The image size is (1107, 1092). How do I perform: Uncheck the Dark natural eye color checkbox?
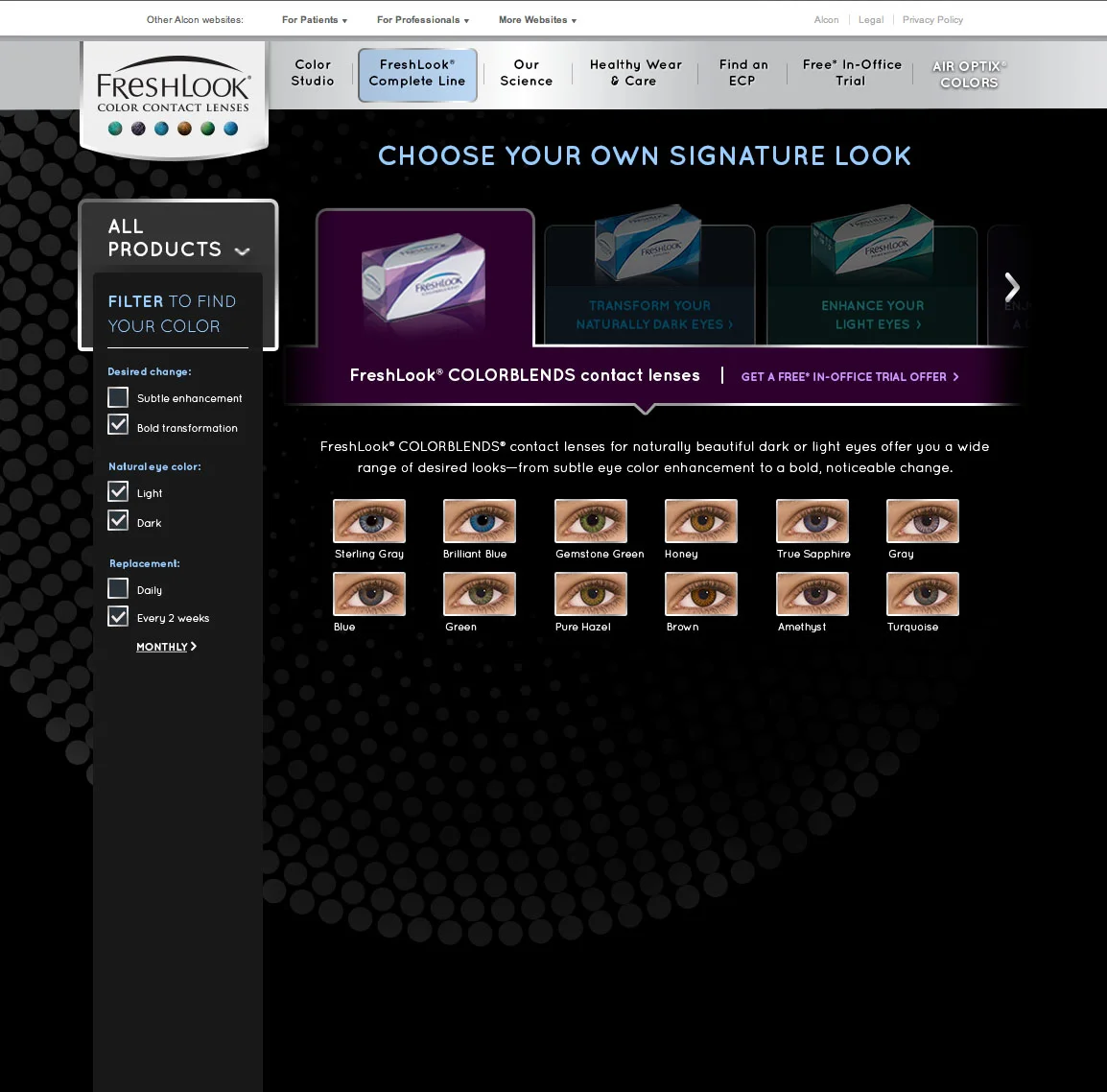coord(118,521)
